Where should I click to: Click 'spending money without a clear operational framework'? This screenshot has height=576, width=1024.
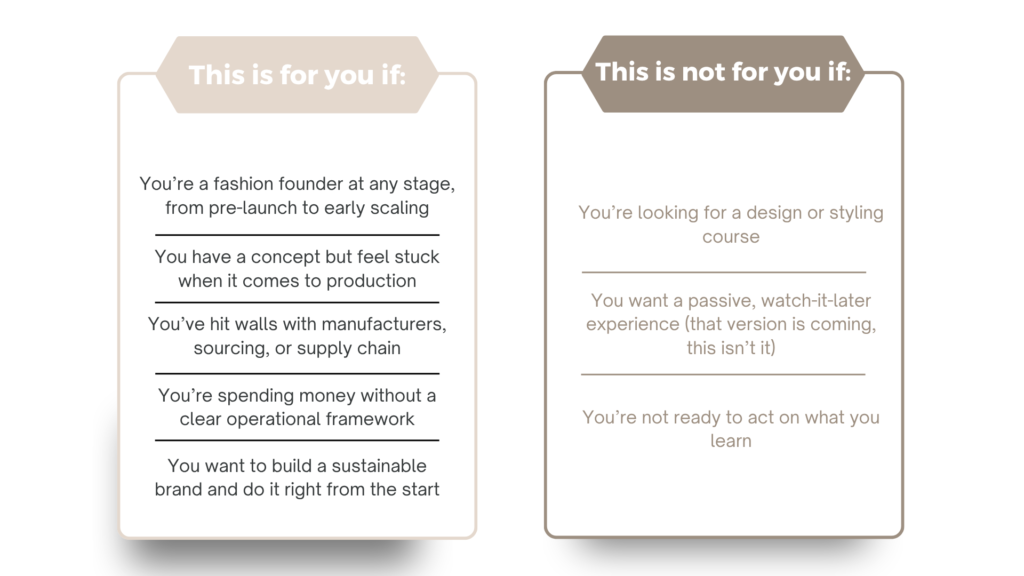pos(297,407)
